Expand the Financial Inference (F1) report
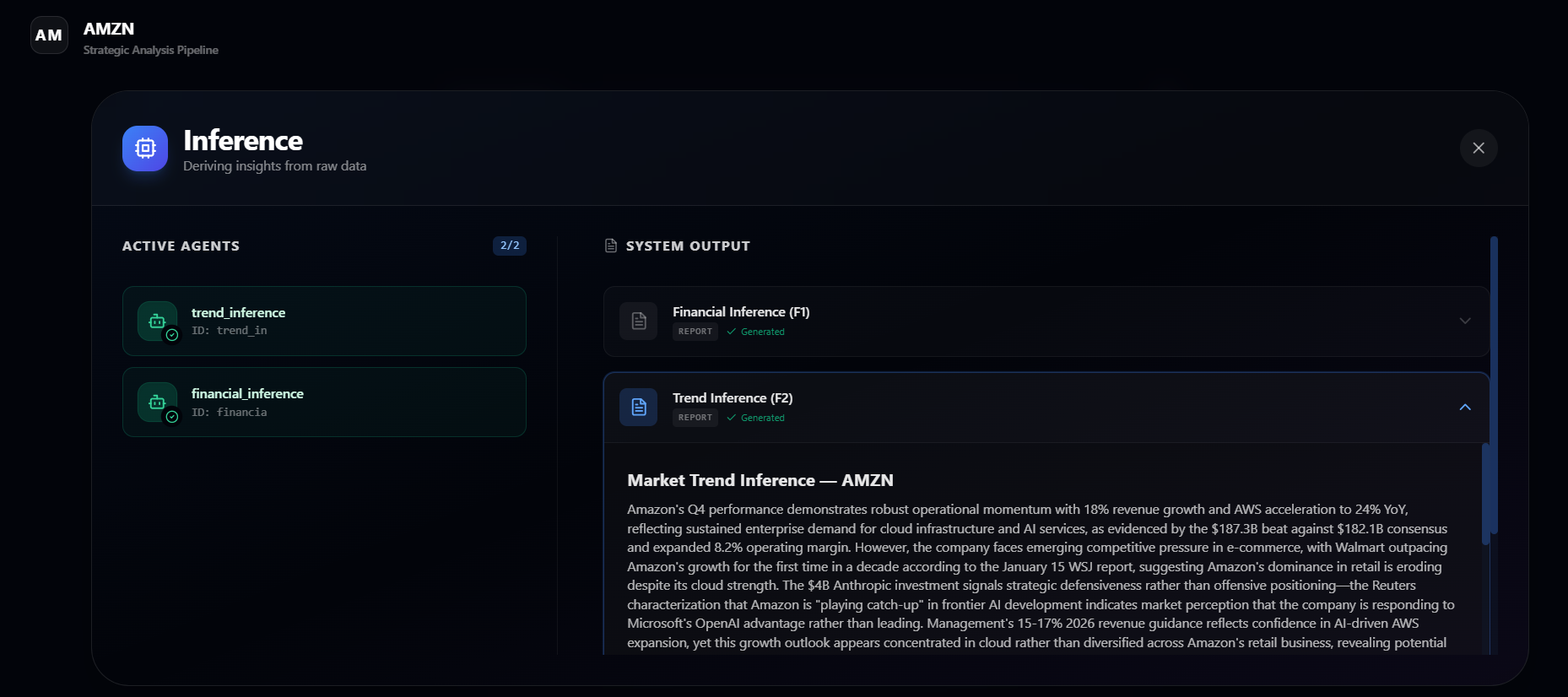The image size is (1568, 697). [x=1465, y=321]
